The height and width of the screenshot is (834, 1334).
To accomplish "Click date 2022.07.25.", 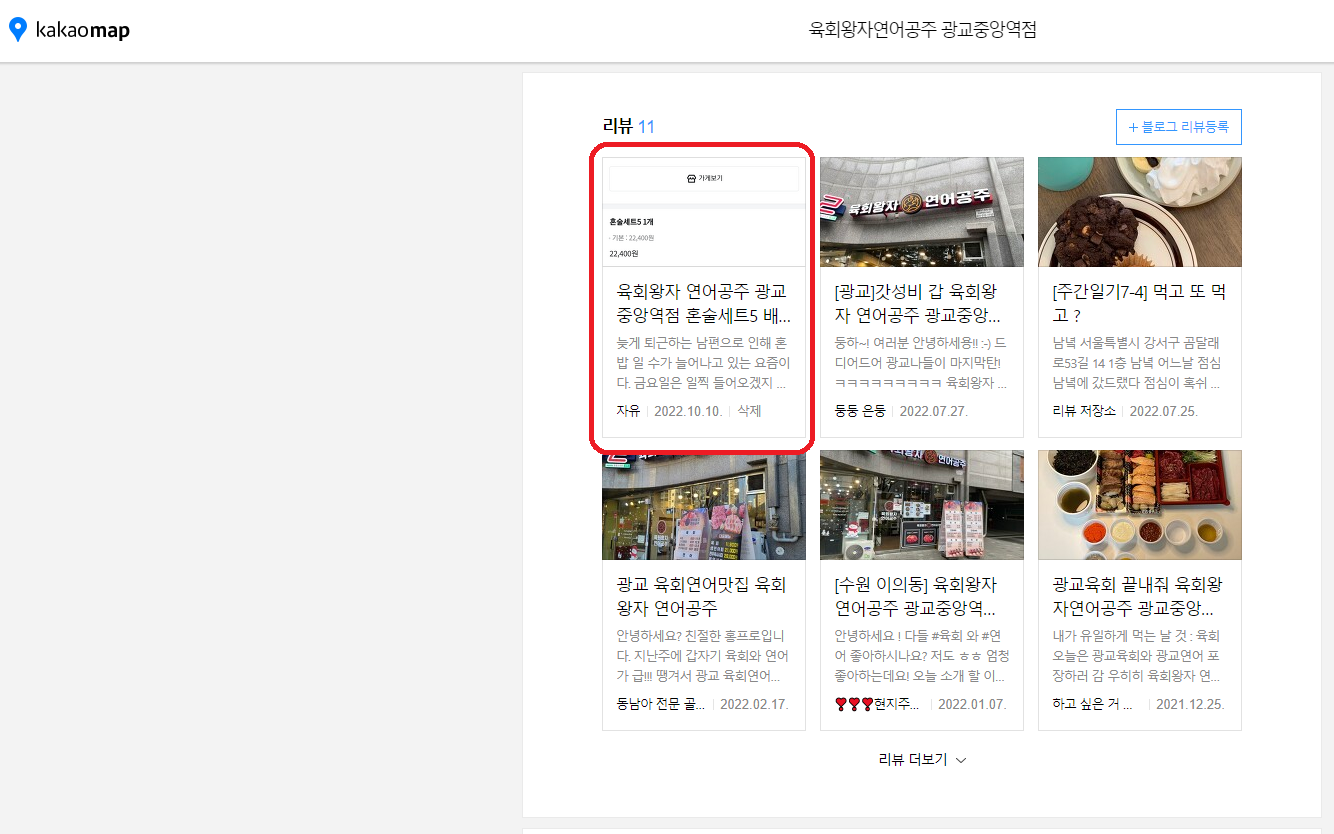I will (x=1164, y=411).
